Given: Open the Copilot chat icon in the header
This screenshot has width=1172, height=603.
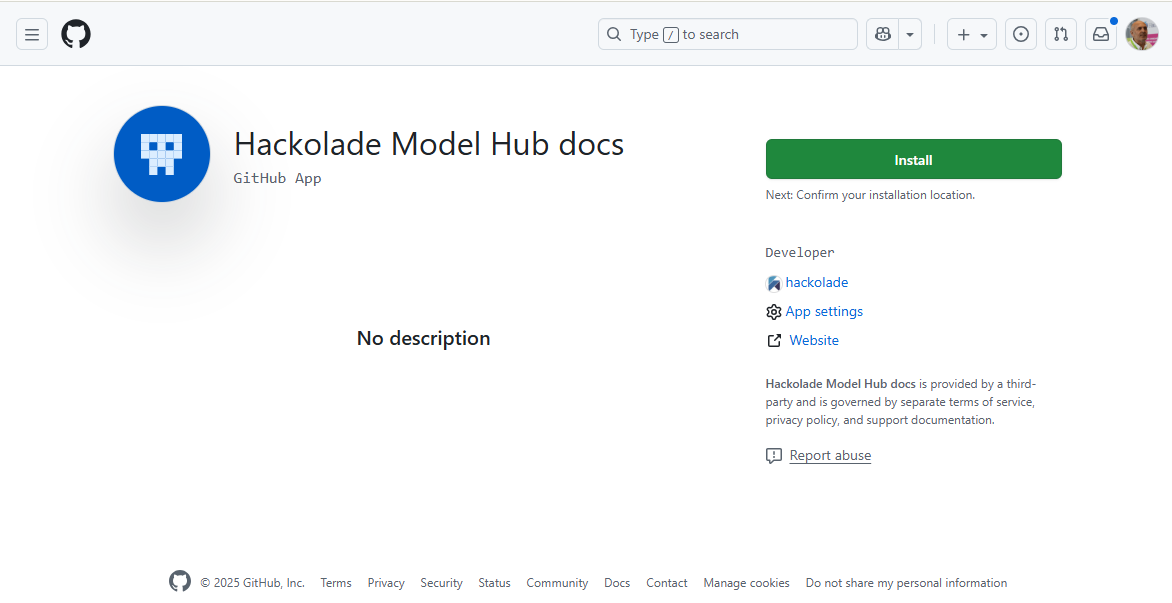Looking at the screenshot, I should [x=881, y=33].
